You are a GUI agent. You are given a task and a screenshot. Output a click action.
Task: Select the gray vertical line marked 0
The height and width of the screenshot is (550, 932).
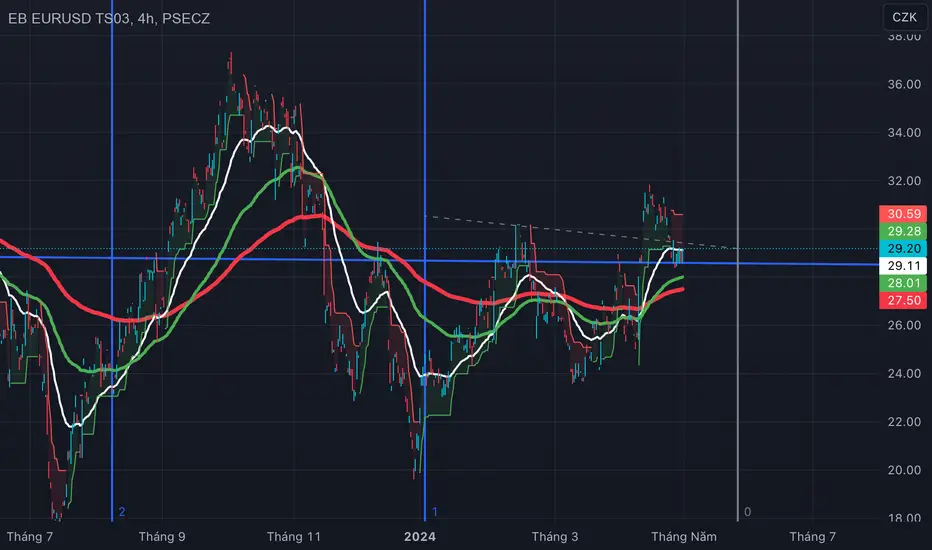coord(738,262)
